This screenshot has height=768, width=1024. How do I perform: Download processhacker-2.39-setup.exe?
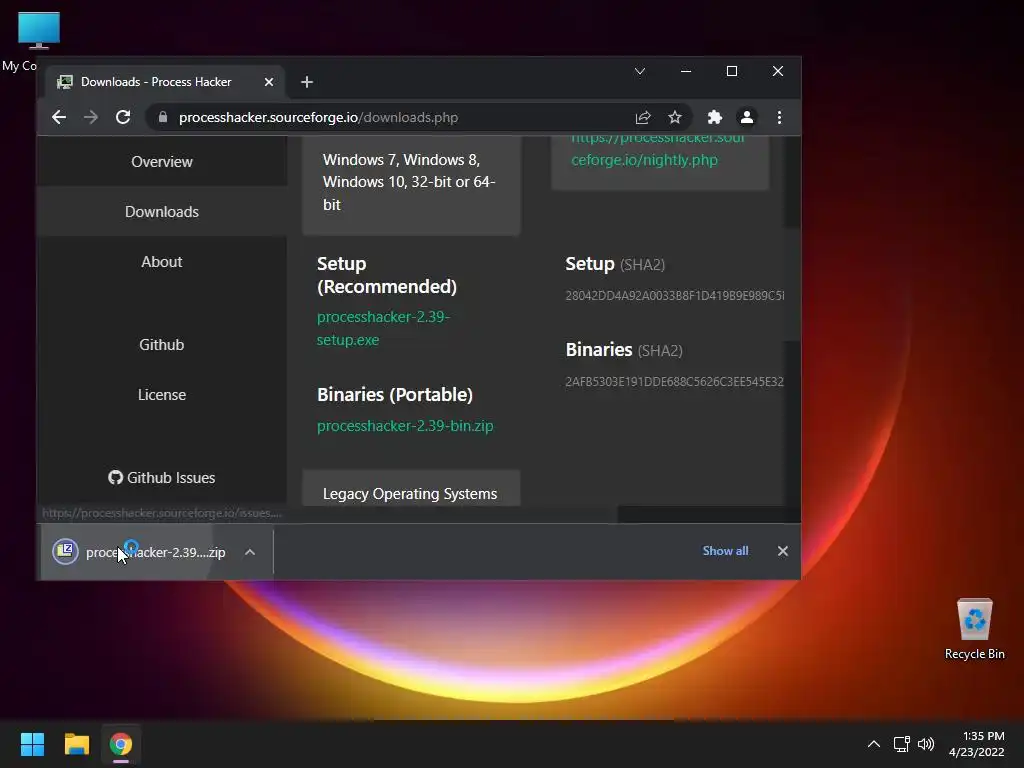click(x=383, y=328)
